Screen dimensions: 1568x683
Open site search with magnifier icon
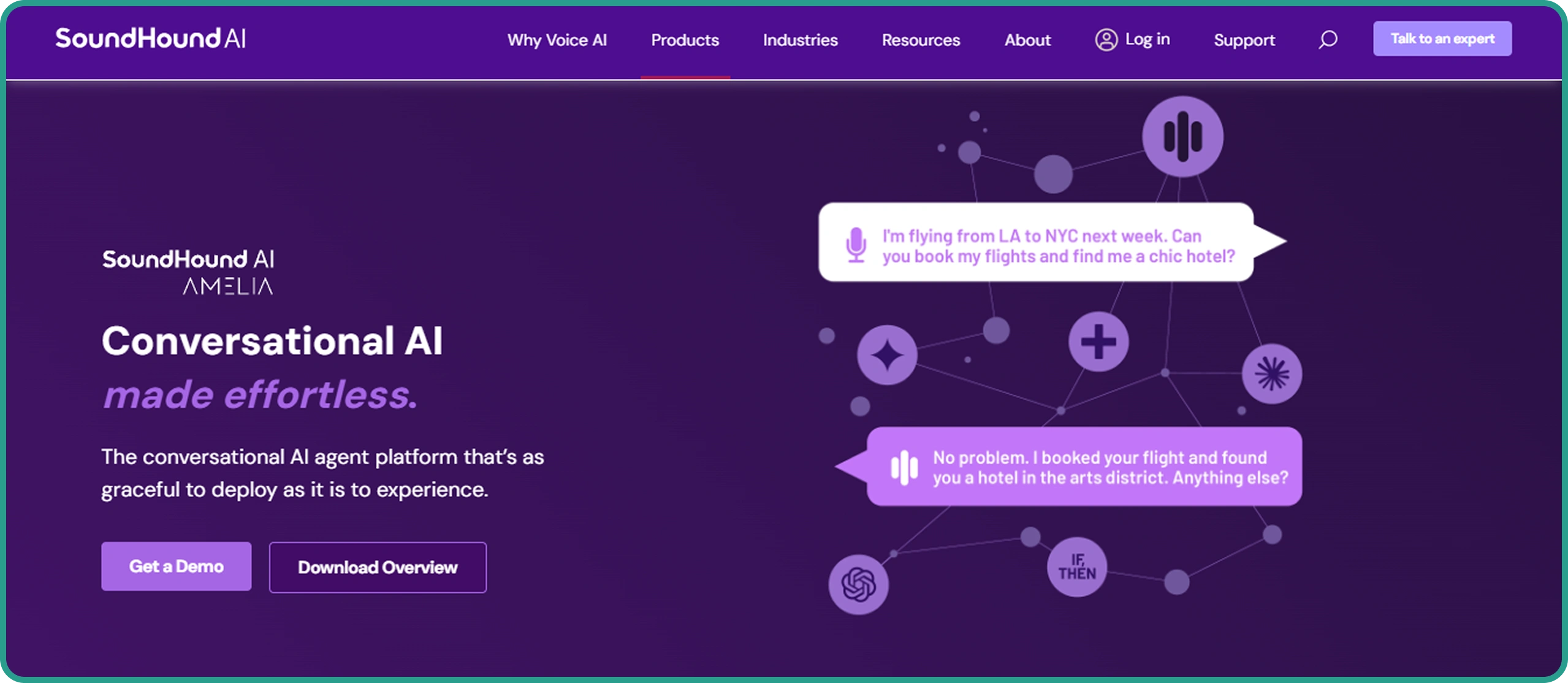(1328, 40)
